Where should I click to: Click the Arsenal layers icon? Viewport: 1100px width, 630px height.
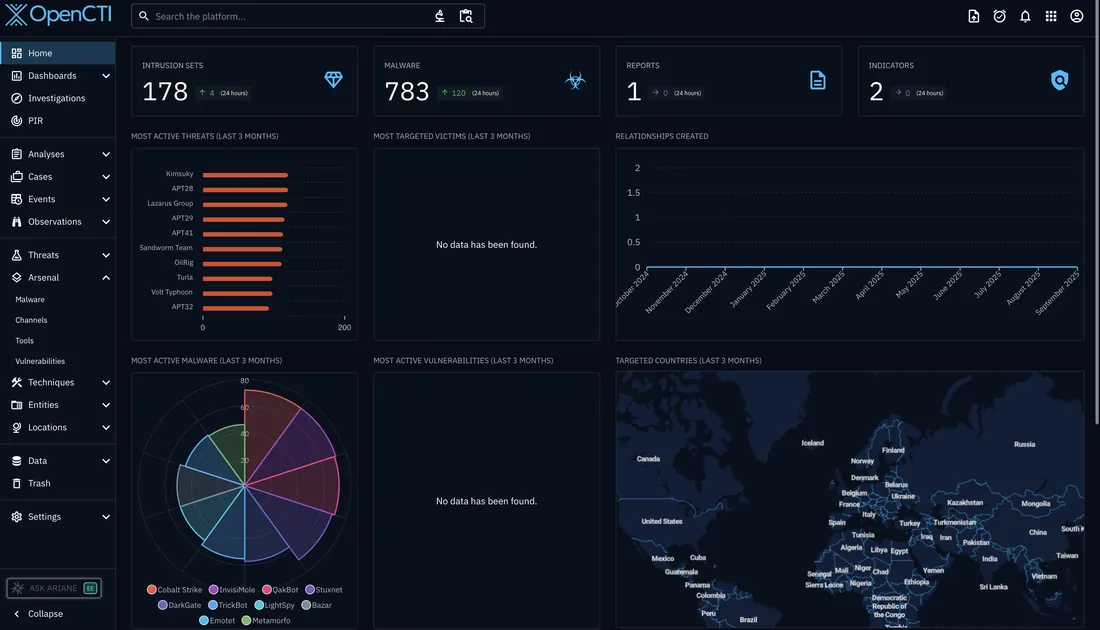pyautogui.click(x=17, y=278)
